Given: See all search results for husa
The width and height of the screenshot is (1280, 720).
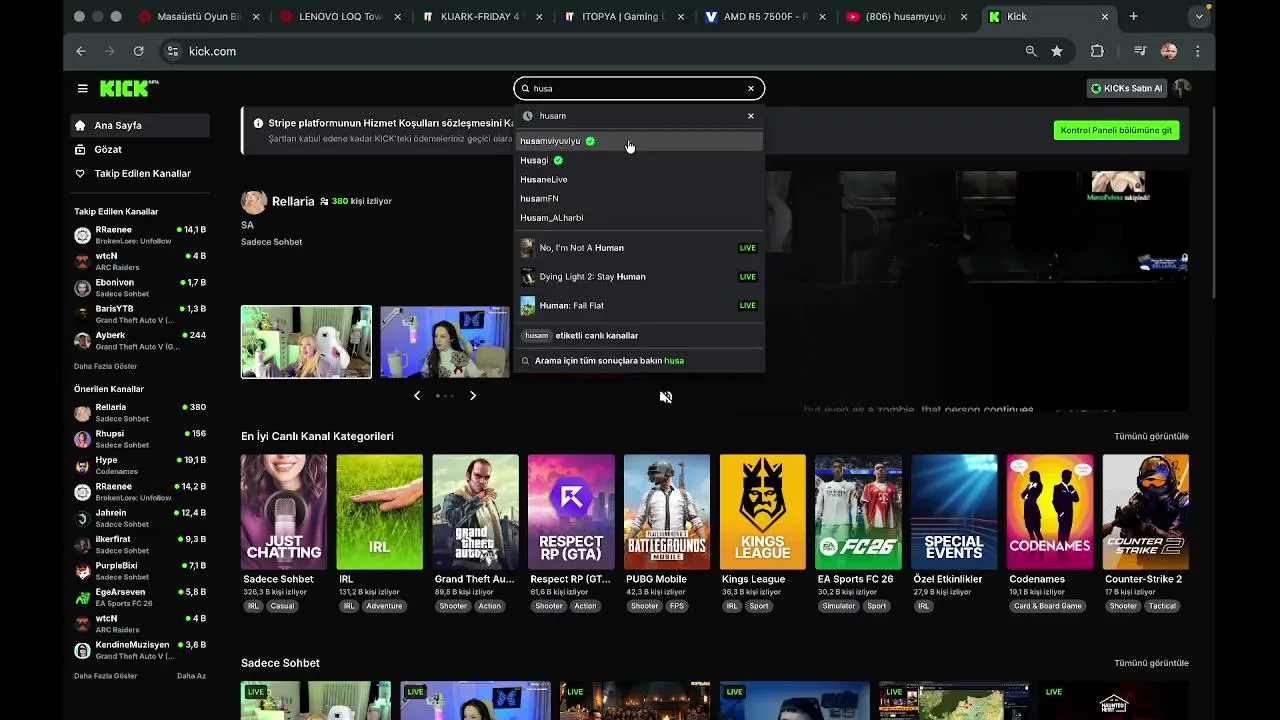Looking at the screenshot, I should (639, 360).
